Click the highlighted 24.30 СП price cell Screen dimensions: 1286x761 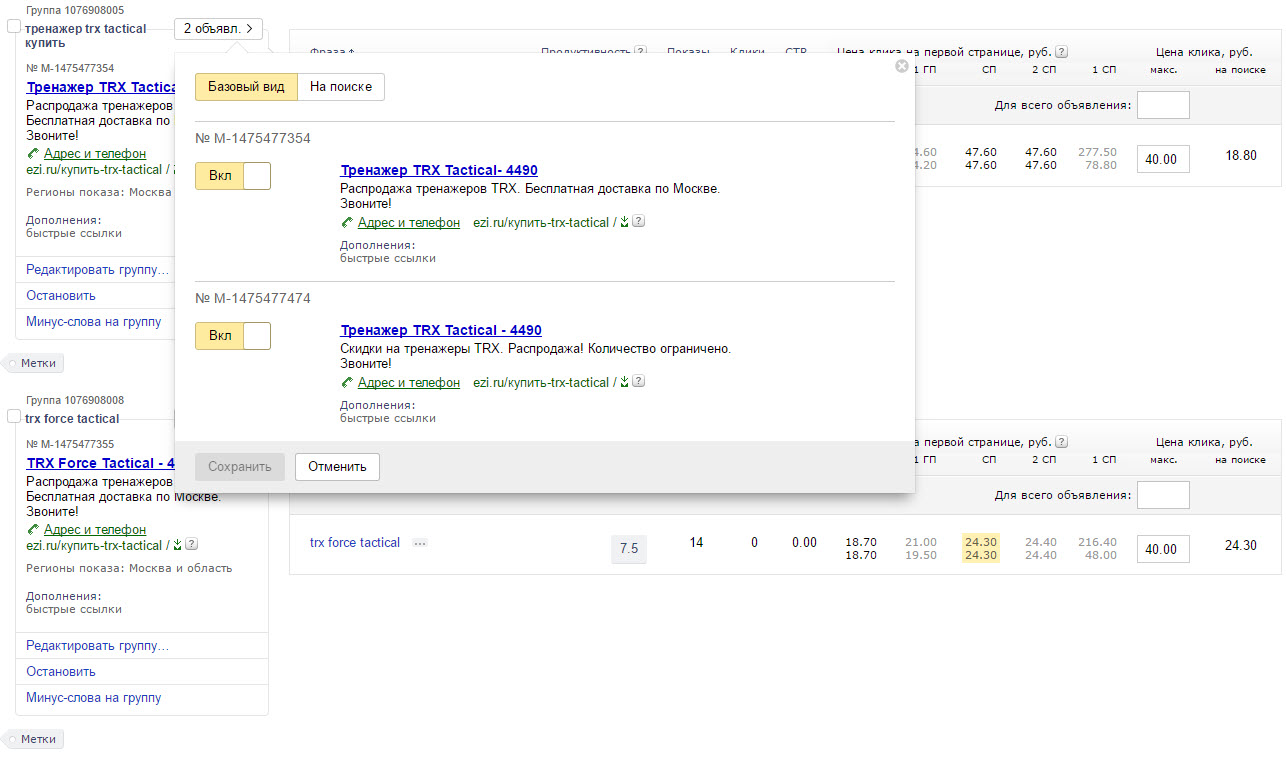point(980,549)
